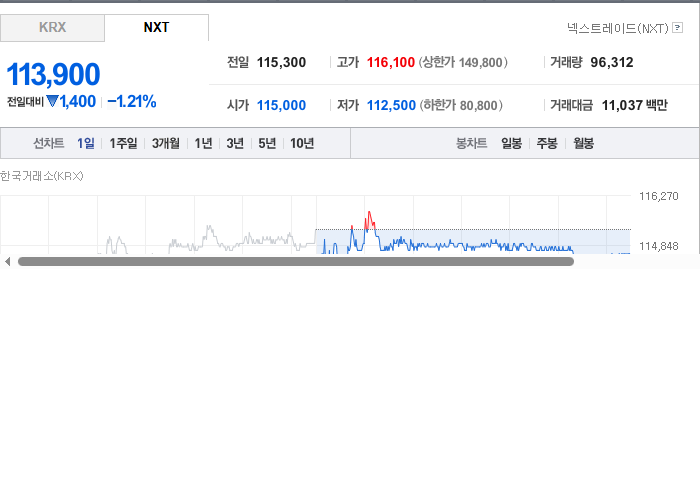Viewport: 700px width, 490px height.
Task: Show the 10년 line chart
Action: pos(302,143)
